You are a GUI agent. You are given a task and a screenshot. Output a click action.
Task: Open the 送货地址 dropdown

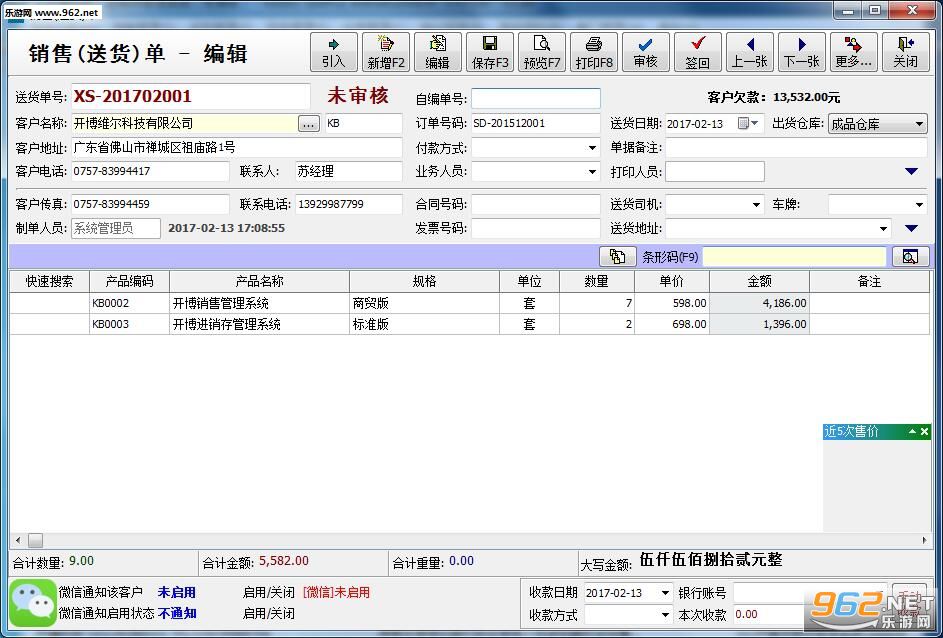(x=883, y=229)
